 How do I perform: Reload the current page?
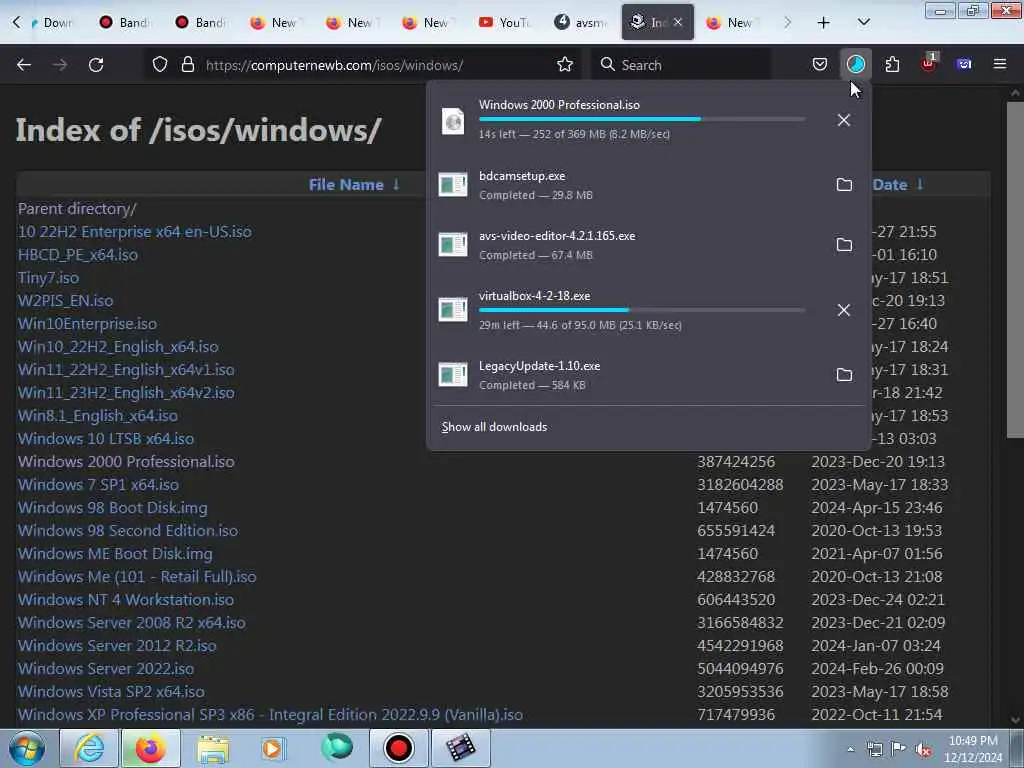click(96, 65)
